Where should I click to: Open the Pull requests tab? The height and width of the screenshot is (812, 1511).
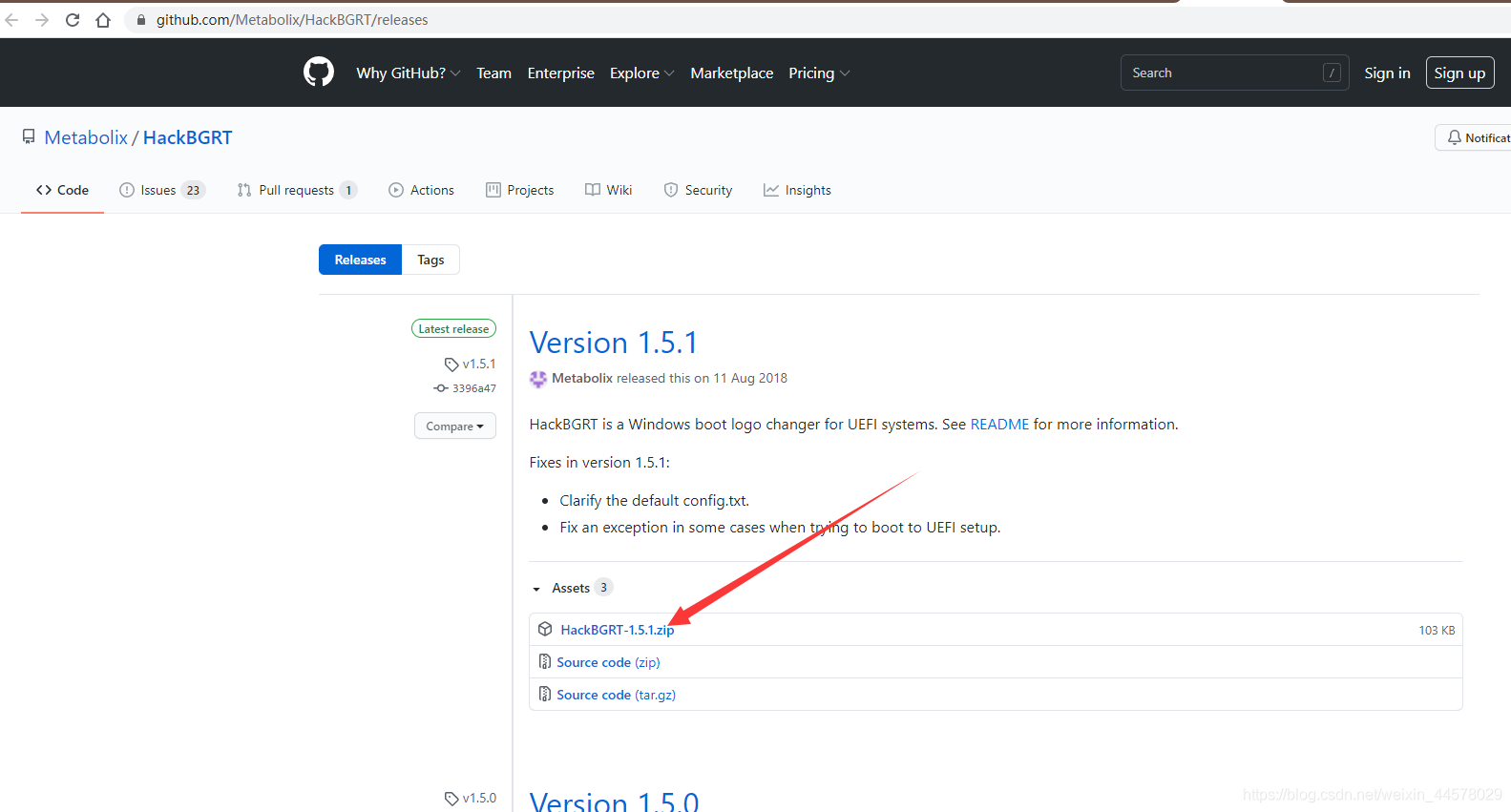297,190
